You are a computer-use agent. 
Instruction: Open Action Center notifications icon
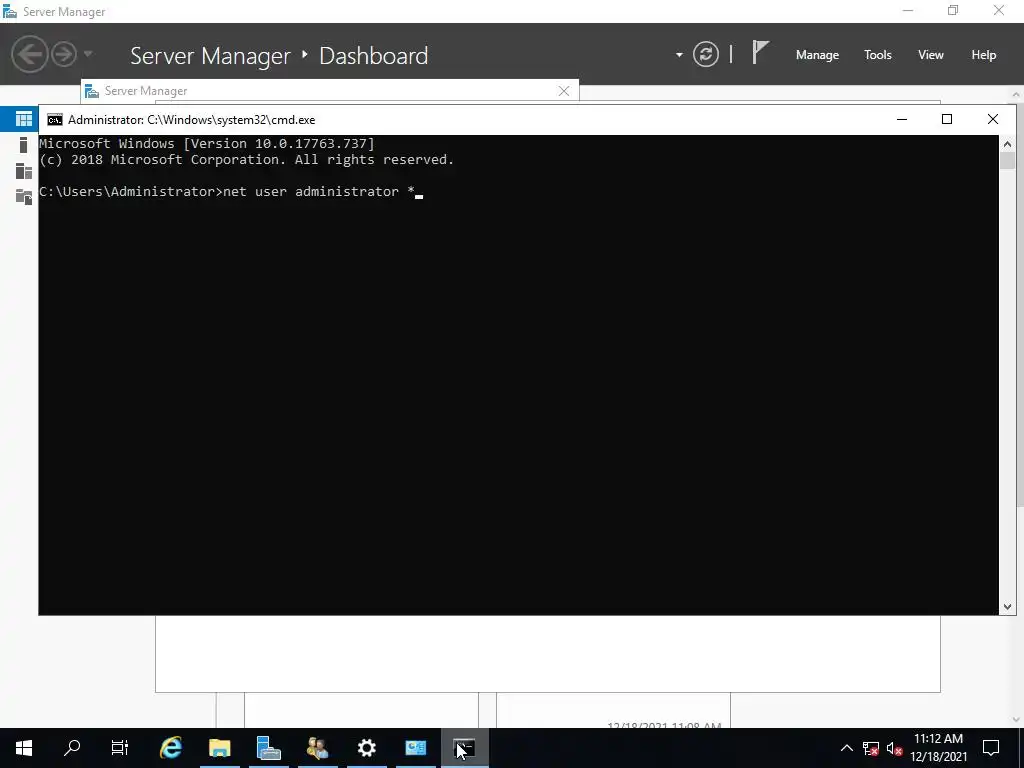click(x=991, y=748)
